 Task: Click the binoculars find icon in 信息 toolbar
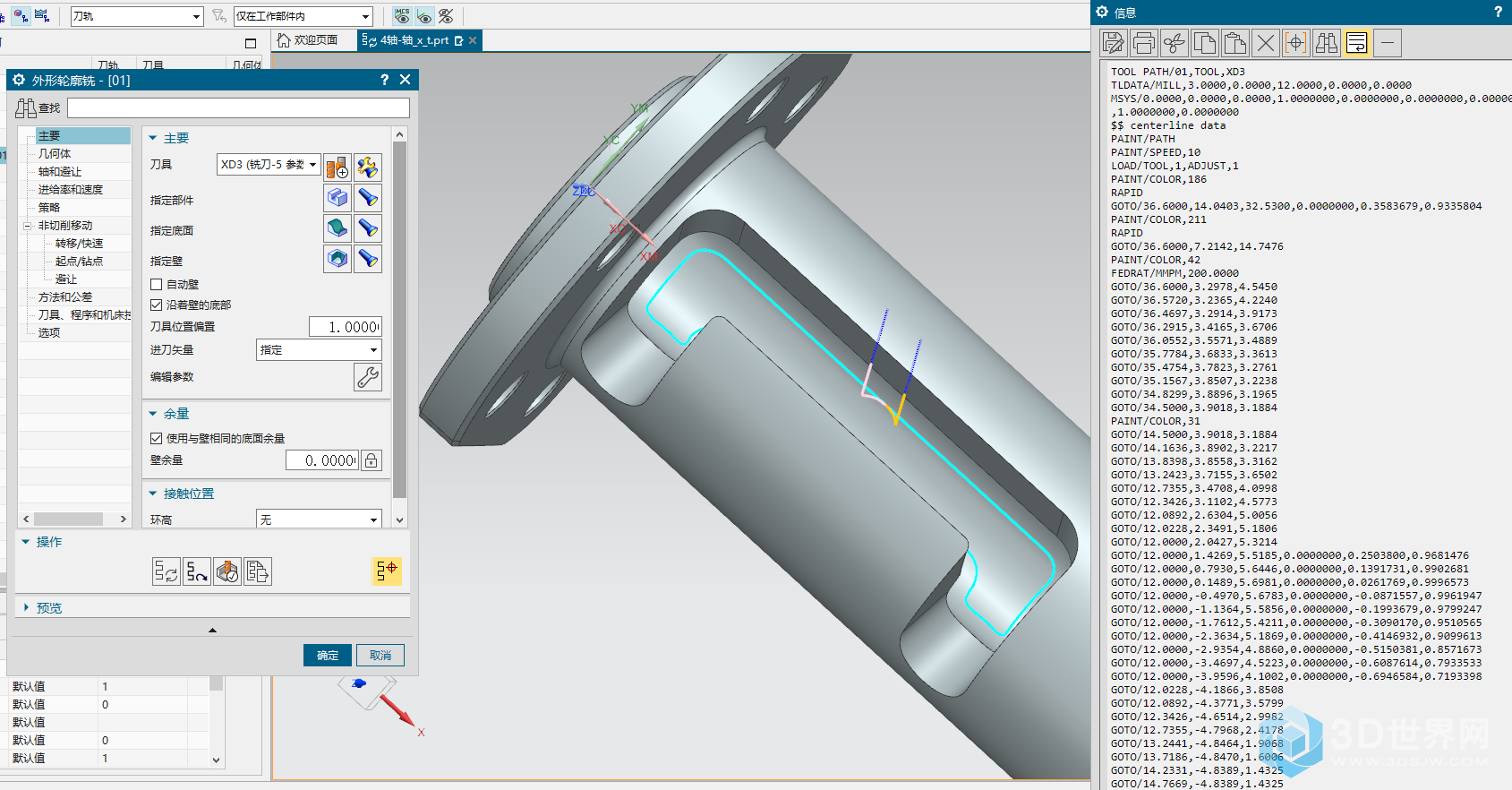[x=1327, y=43]
